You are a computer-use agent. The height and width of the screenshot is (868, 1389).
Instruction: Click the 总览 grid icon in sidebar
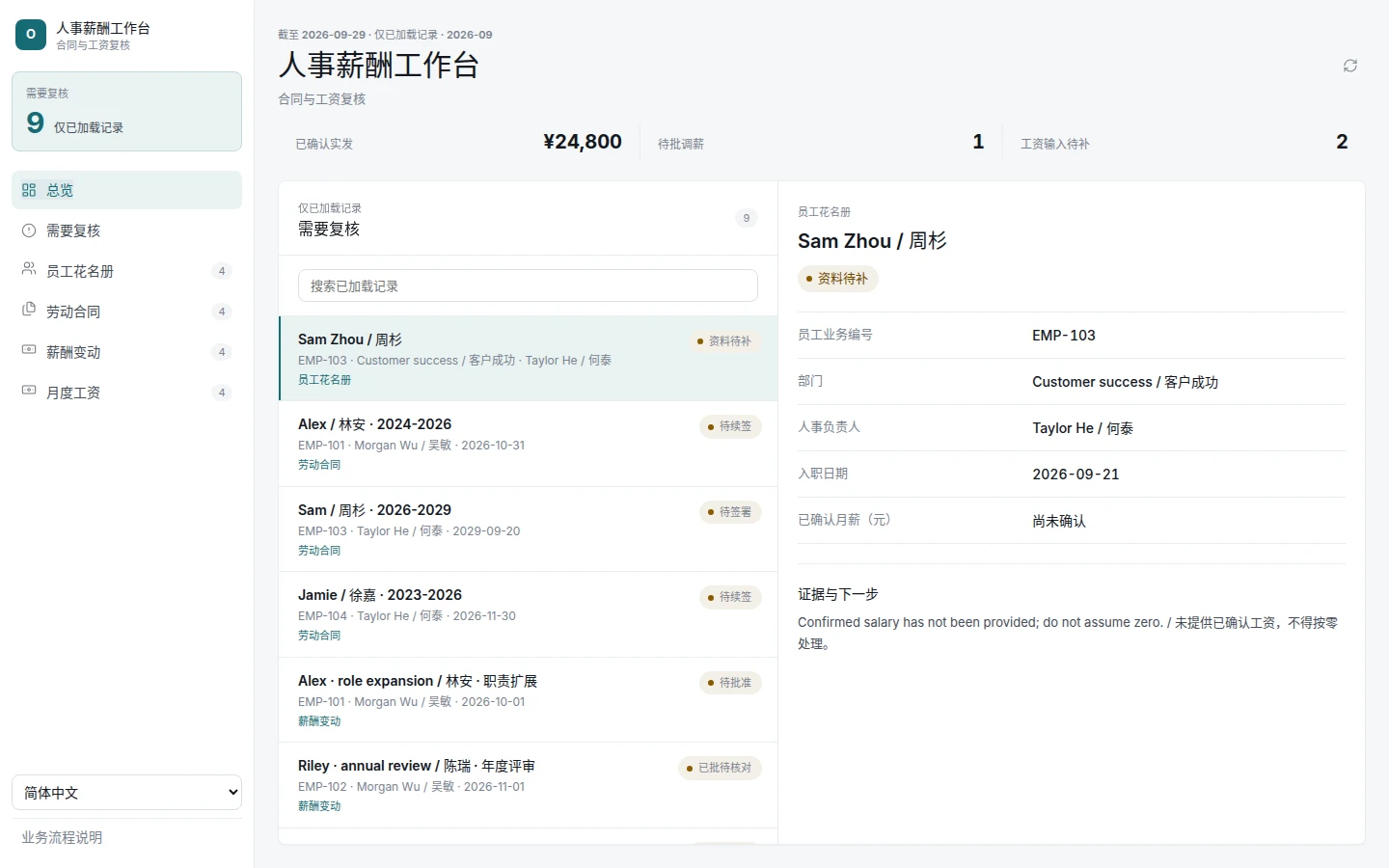click(x=29, y=190)
